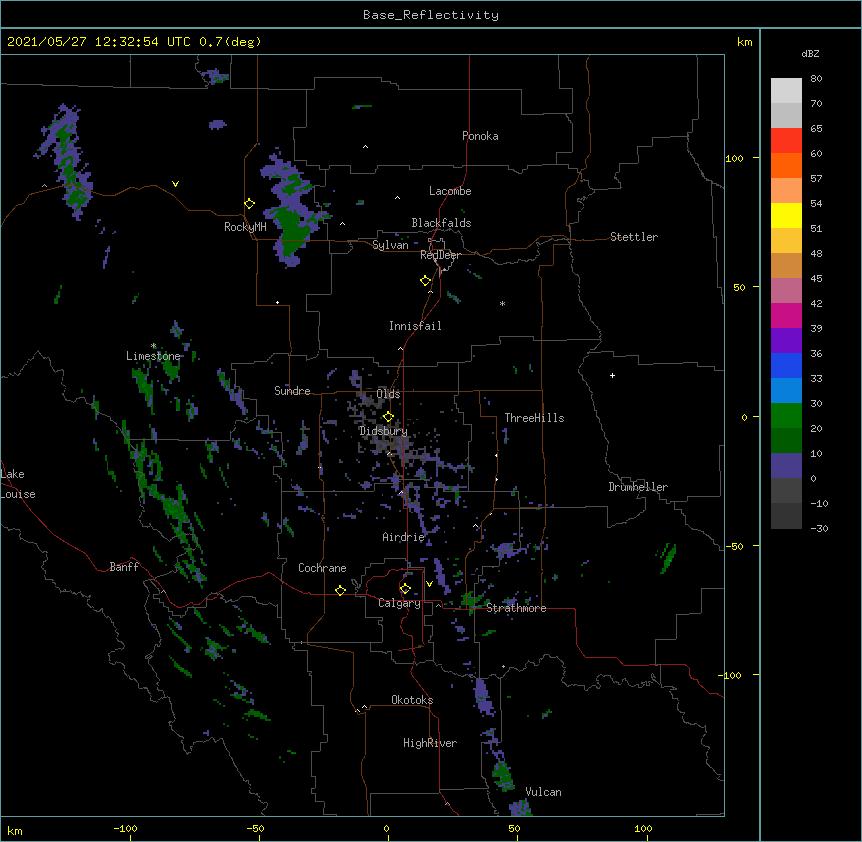862x842 pixels.
Task: Select the magenta 39-42 dBZ legend swatch
Action: click(786, 315)
